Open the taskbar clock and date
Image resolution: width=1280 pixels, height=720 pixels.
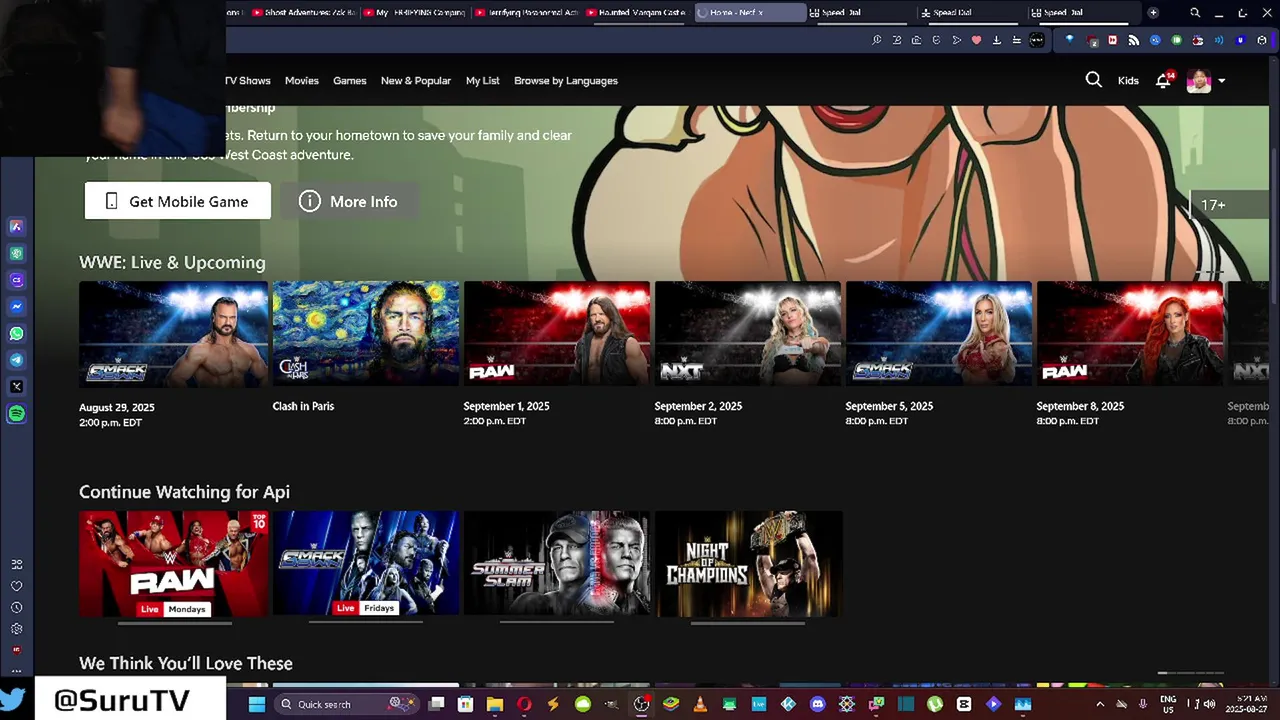[x=1248, y=704]
